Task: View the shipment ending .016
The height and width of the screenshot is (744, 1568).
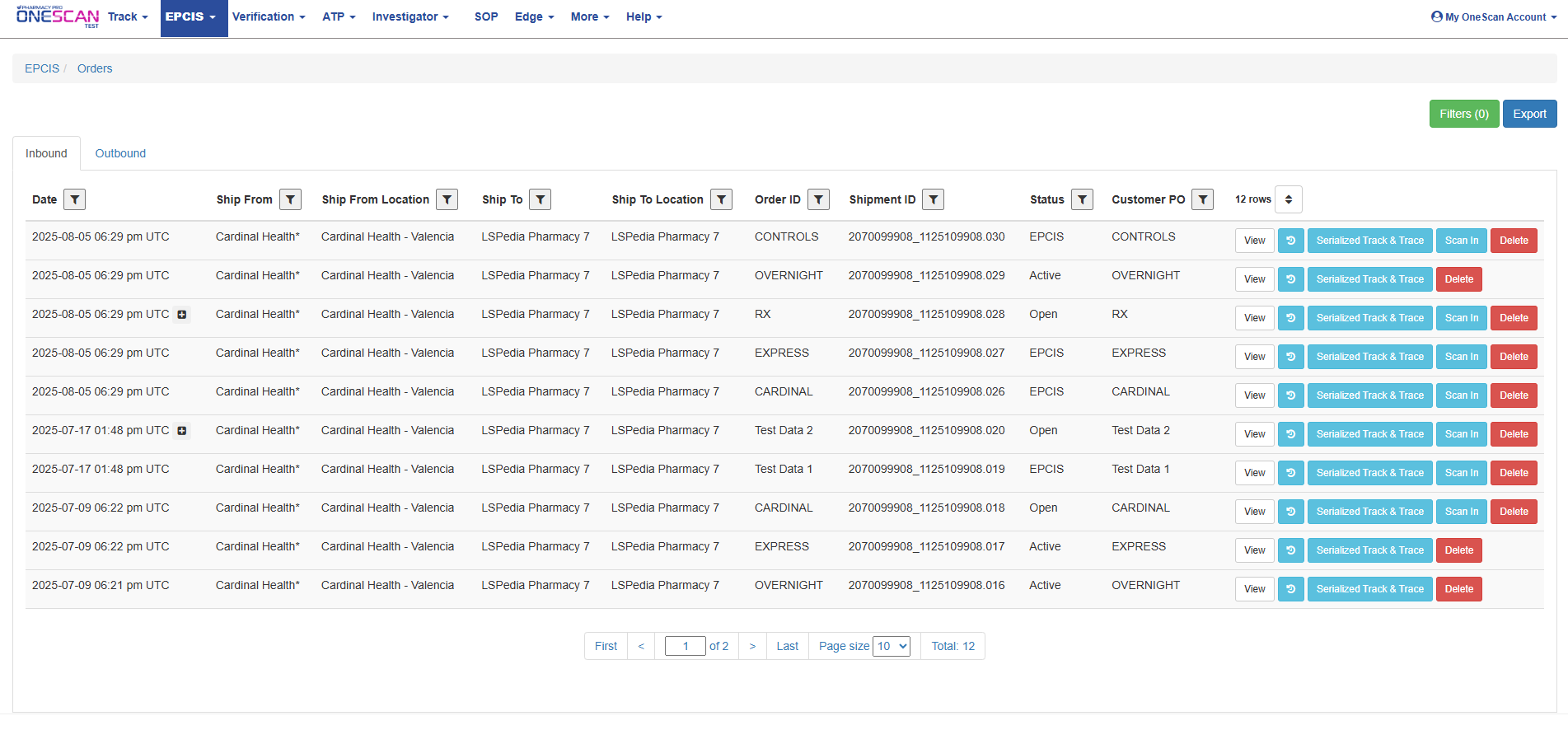Action: [x=1255, y=589]
